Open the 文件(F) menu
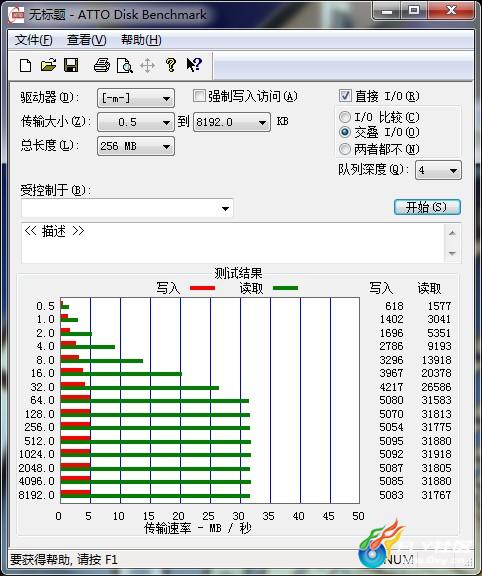The image size is (482, 576). pos(33,40)
